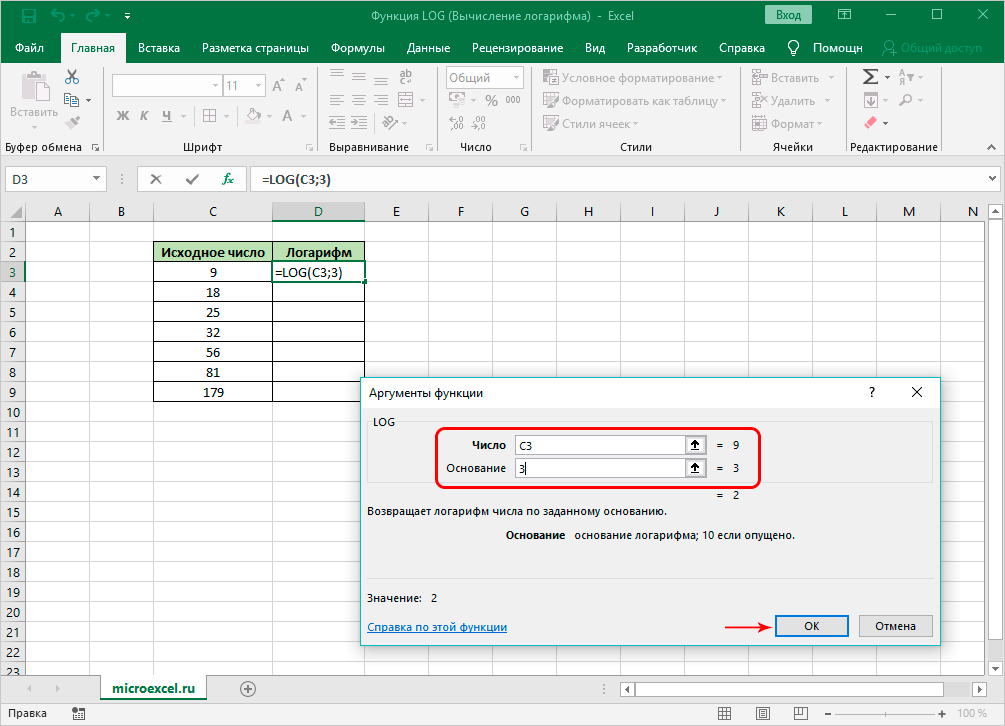Expand the formula bar with chevron

(992, 179)
